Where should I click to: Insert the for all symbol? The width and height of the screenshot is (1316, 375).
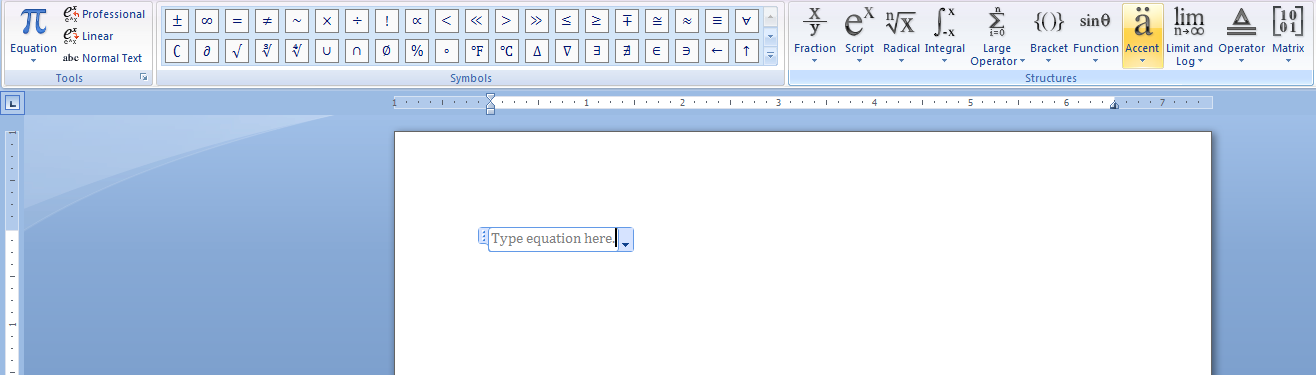pos(747,20)
